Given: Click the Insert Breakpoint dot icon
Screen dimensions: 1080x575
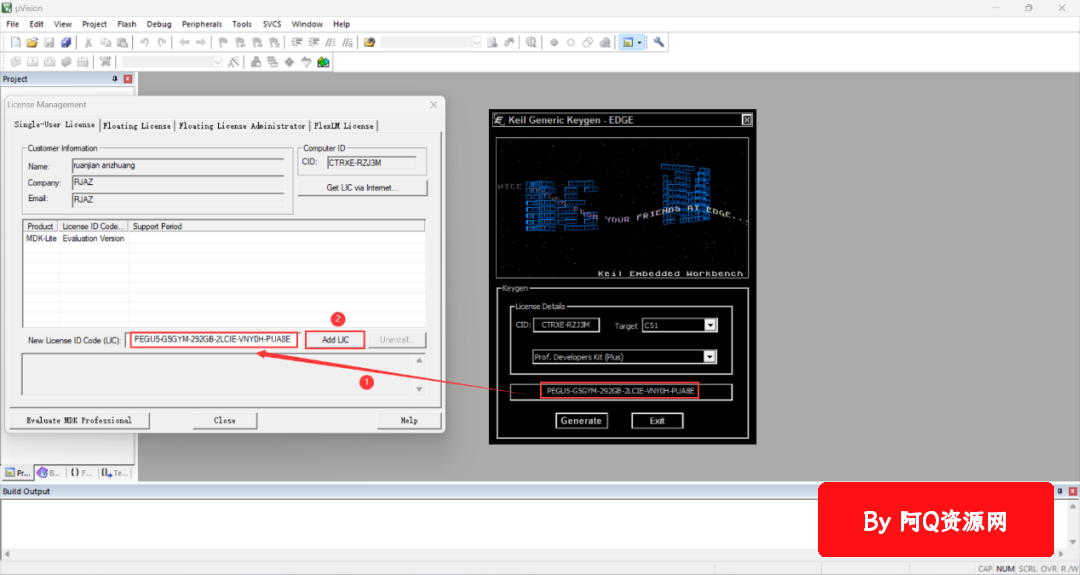Looking at the screenshot, I should pyautogui.click(x=554, y=43).
